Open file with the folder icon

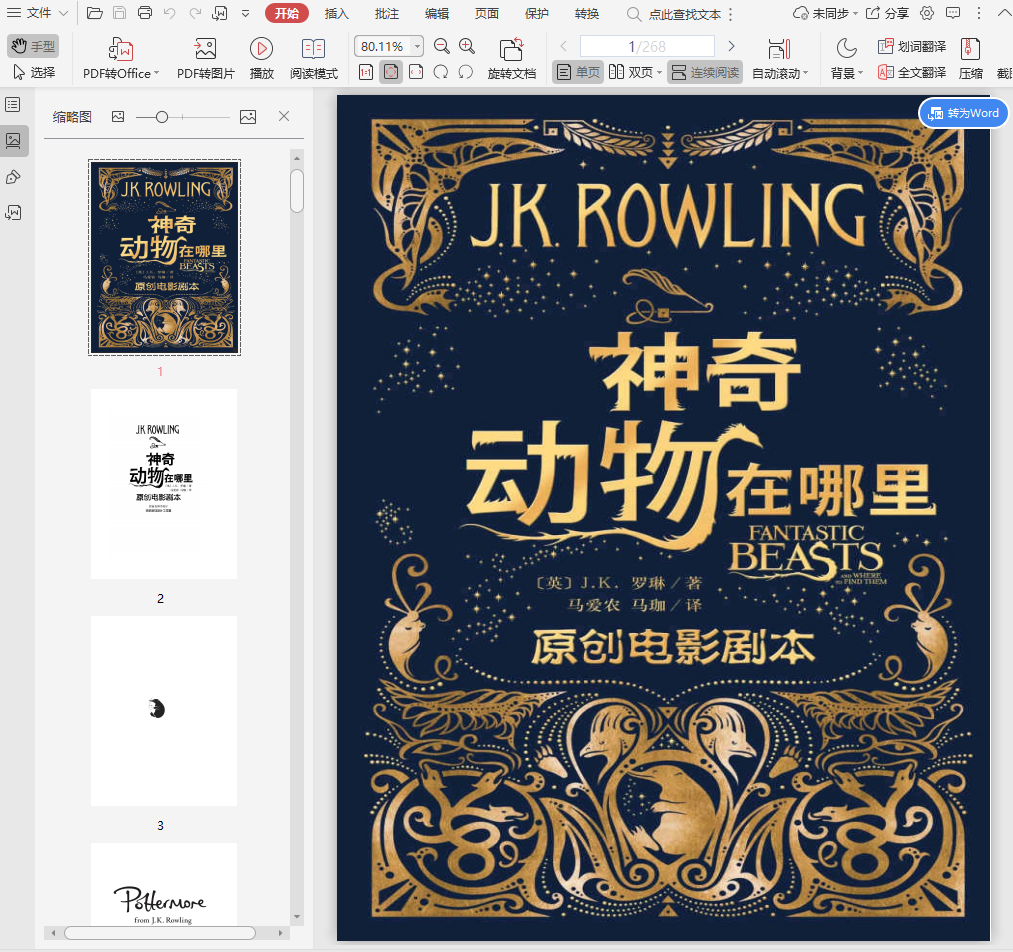pos(94,13)
